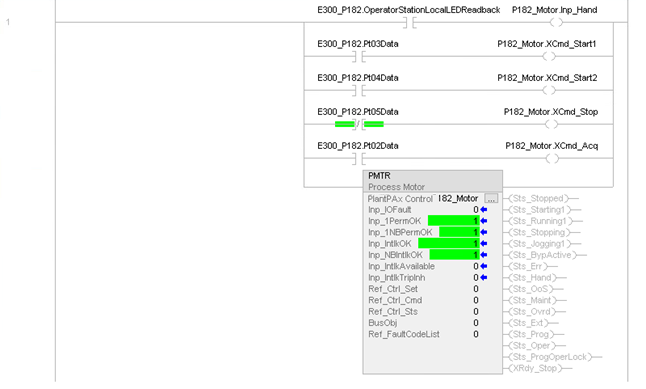Viewport: 646px width, 389px height.
Task: Select the Sts_Jogging1 output pin
Action: (x=542, y=244)
